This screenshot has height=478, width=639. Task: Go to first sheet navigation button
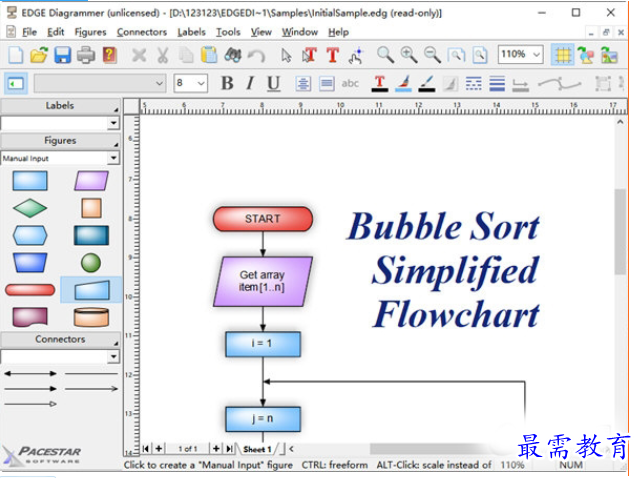click(145, 449)
